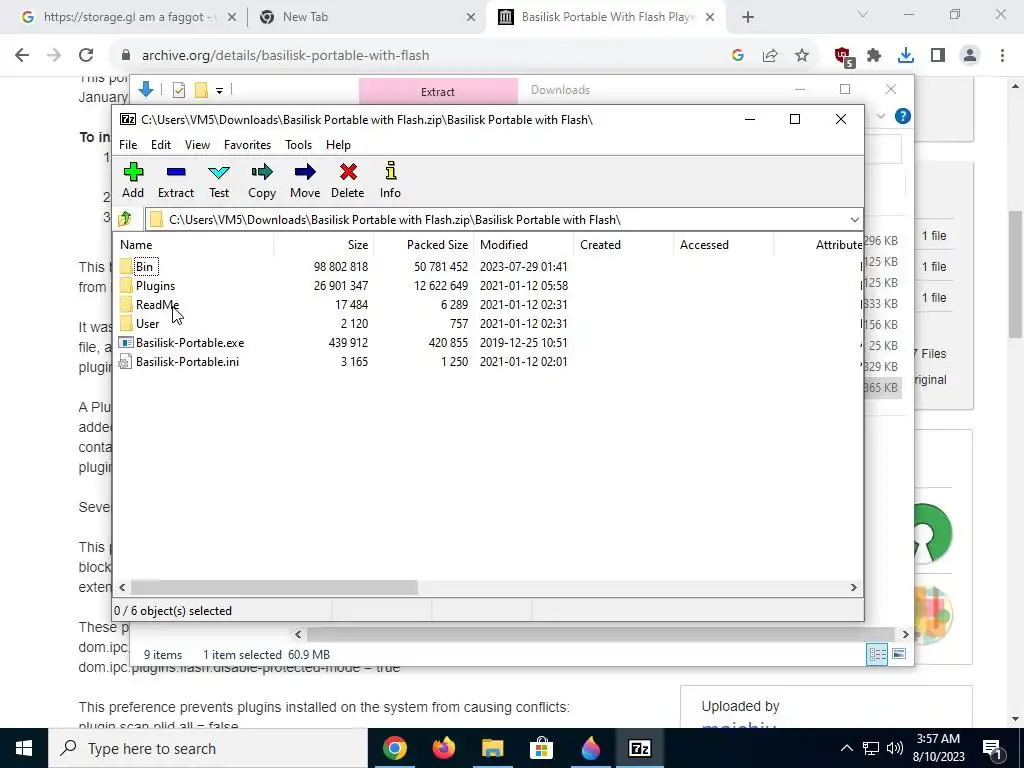The height and width of the screenshot is (768, 1024).
Task: Click browser back arrow
Action: coord(22,56)
